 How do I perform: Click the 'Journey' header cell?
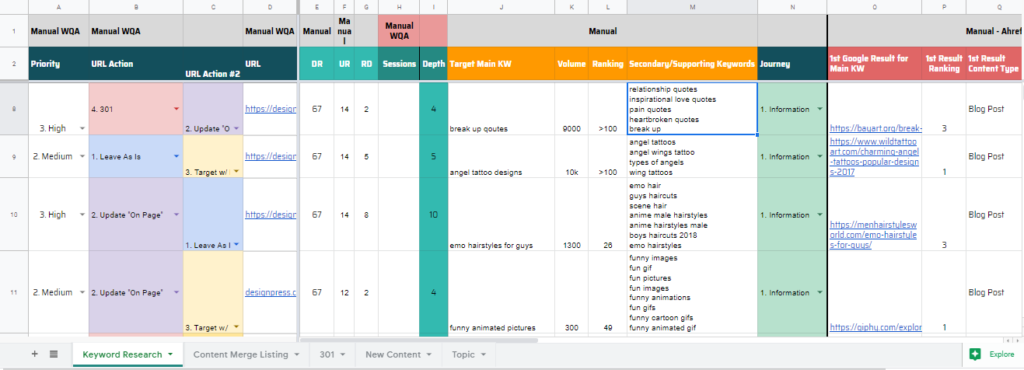point(792,64)
